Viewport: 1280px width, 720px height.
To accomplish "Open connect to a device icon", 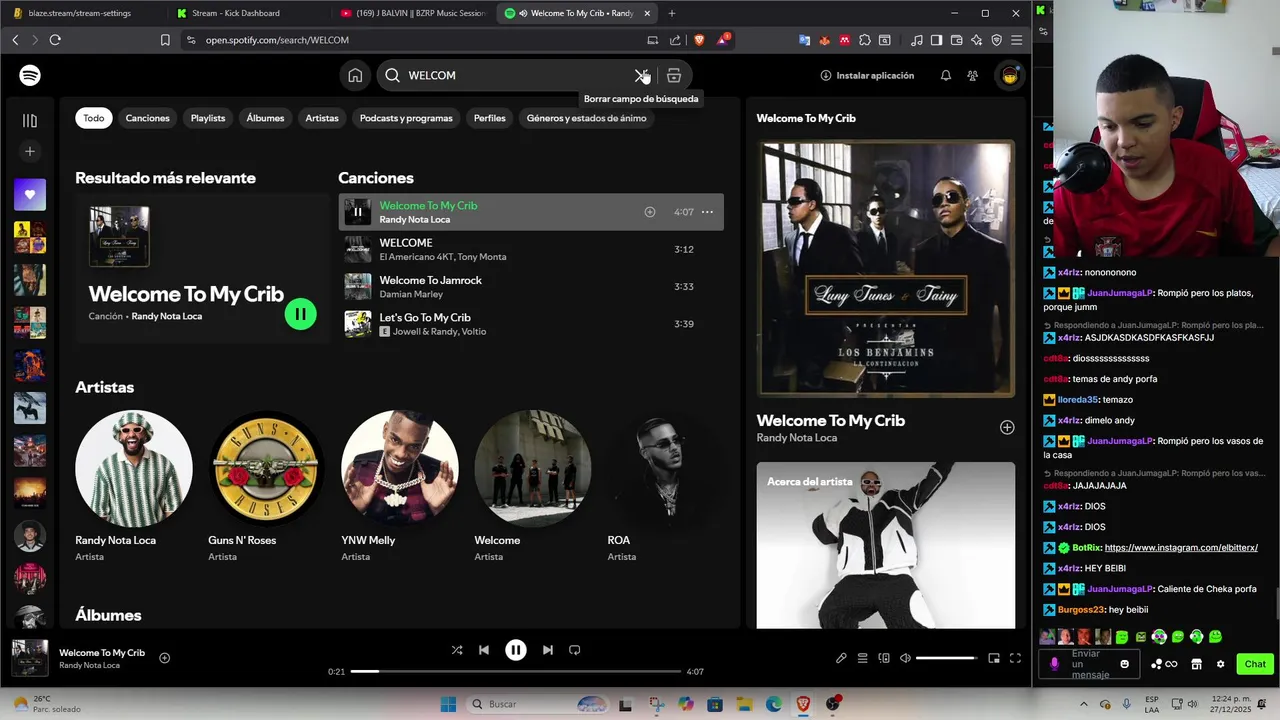I will pos(884,658).
